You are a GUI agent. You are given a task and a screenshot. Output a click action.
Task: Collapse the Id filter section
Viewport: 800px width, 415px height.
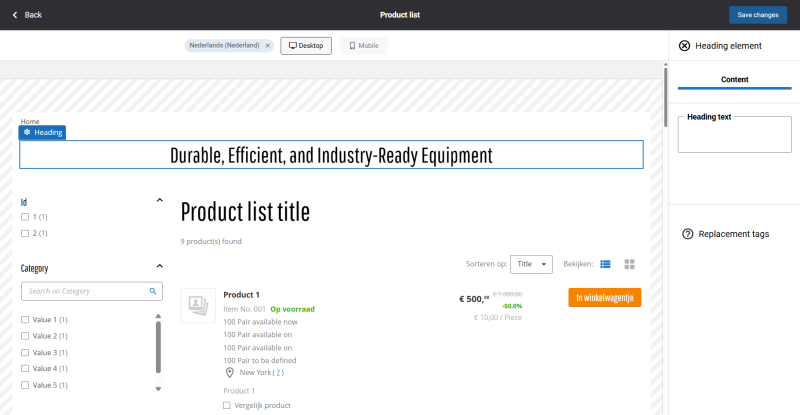pyautogui.click(x=159, y=201)
